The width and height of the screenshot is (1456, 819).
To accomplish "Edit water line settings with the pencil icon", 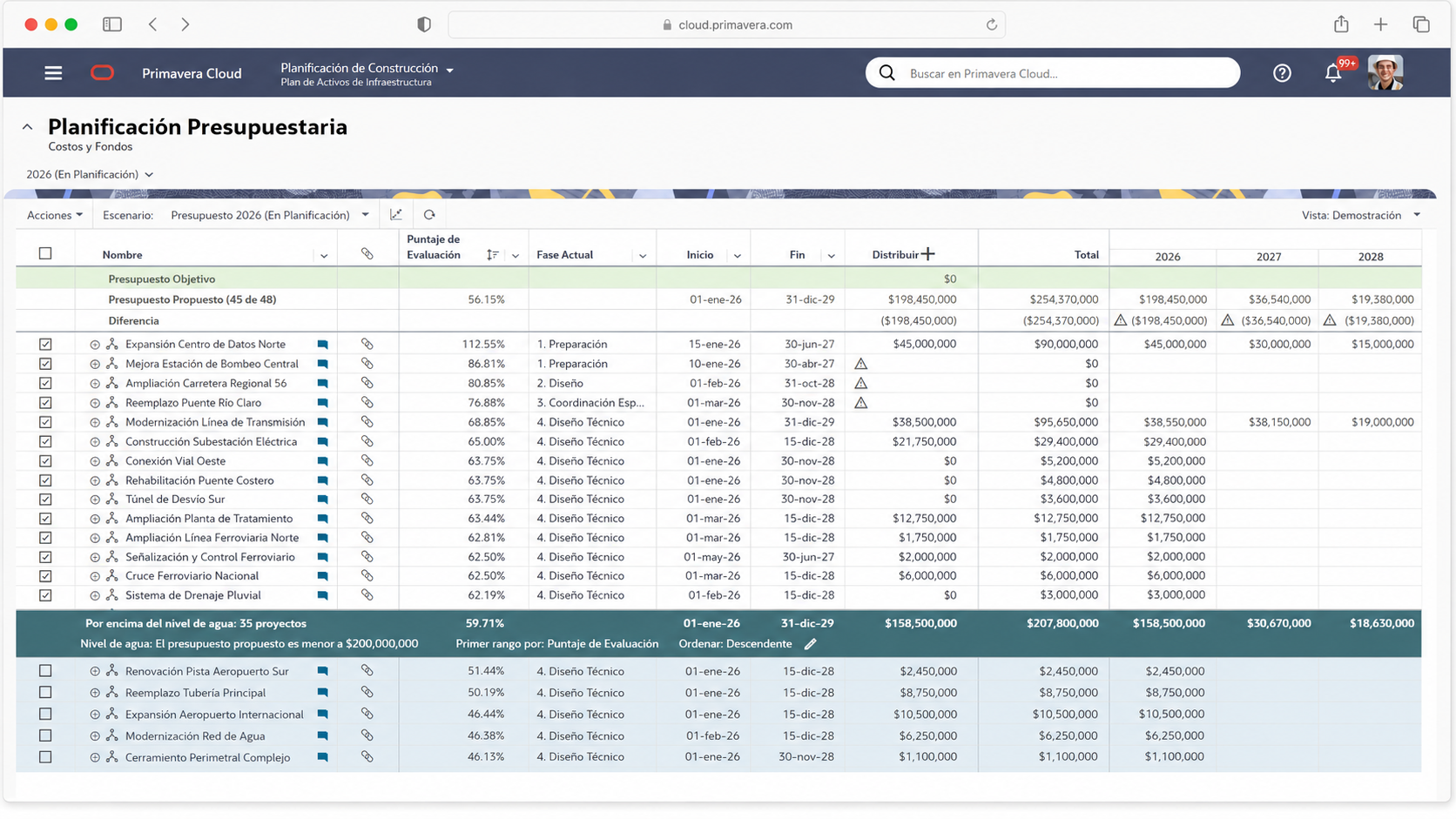I will click(x=810, y=644).
